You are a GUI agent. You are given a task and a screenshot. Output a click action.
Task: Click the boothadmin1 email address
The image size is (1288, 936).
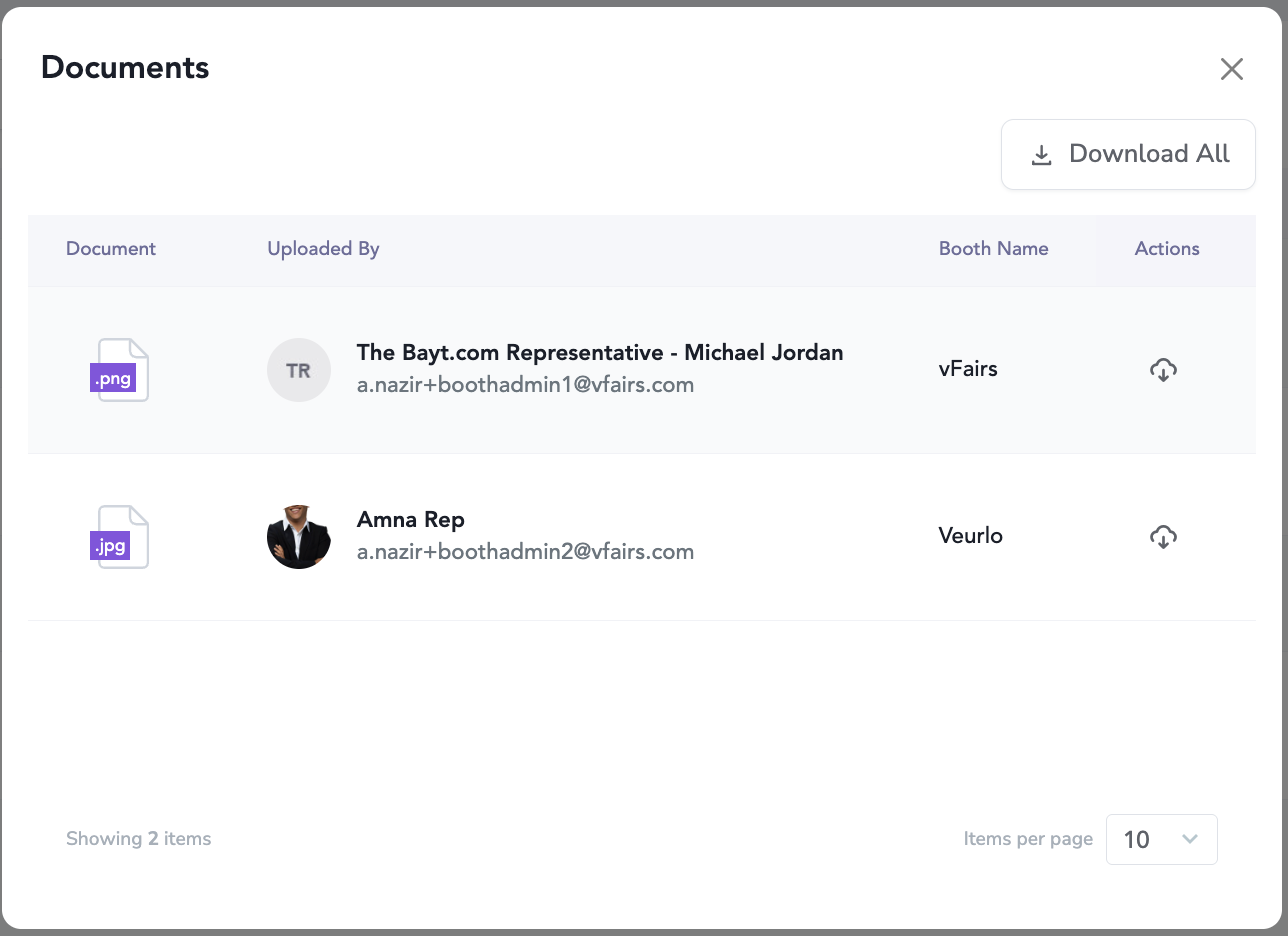525,385
